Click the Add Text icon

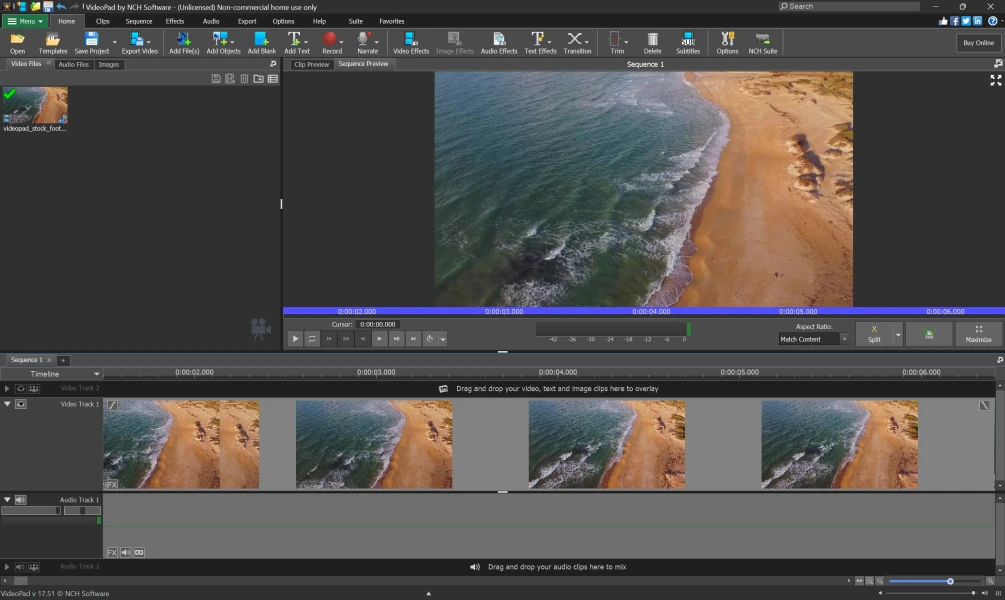tap(296, 42)
